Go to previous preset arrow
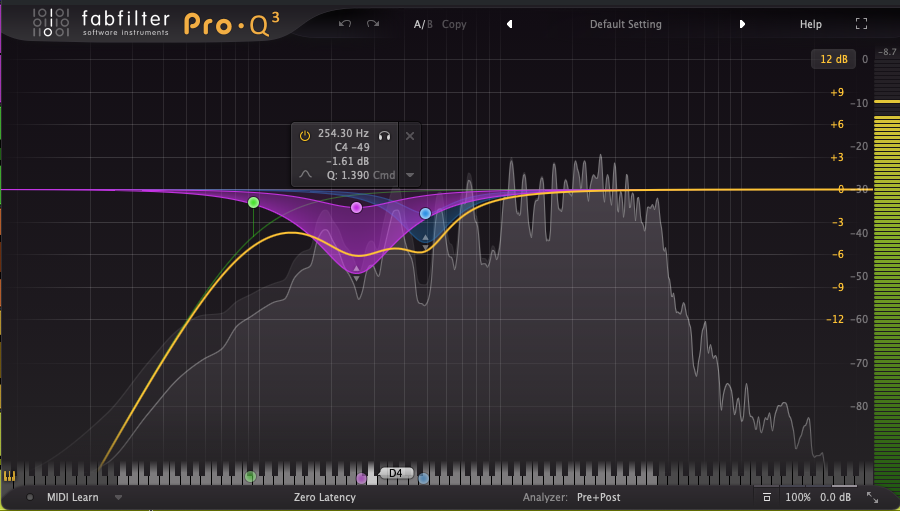900x511 pixels. coord(509,24)
